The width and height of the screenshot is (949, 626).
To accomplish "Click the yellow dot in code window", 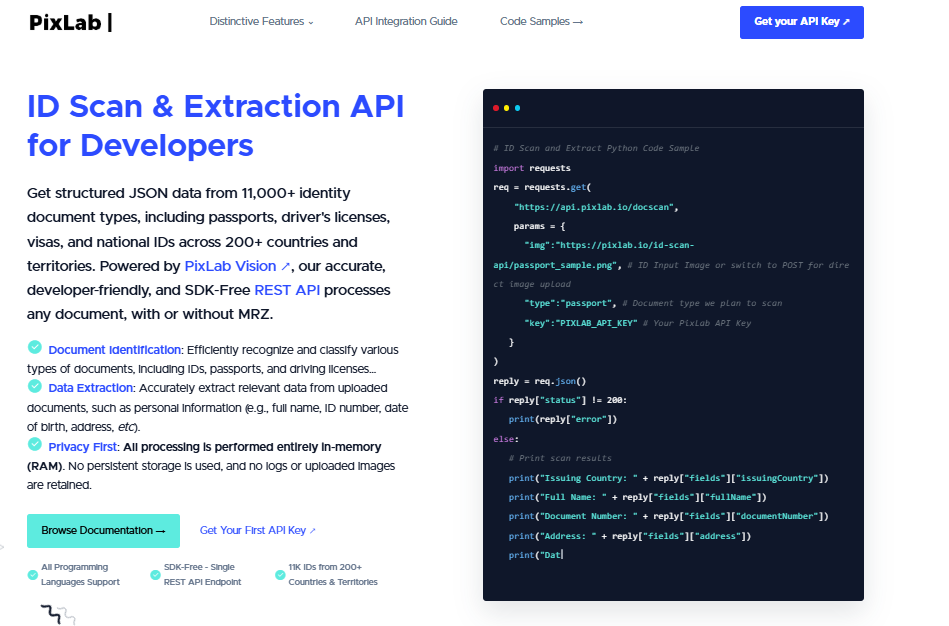I will click(x=507, y=108).
